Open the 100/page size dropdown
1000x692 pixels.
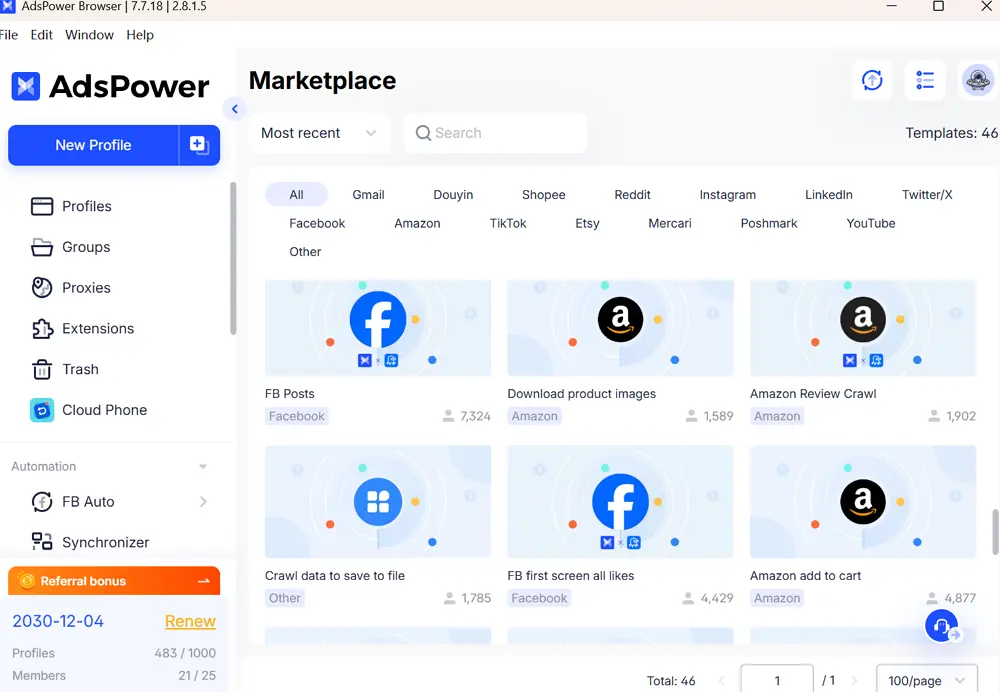[926, 680]
